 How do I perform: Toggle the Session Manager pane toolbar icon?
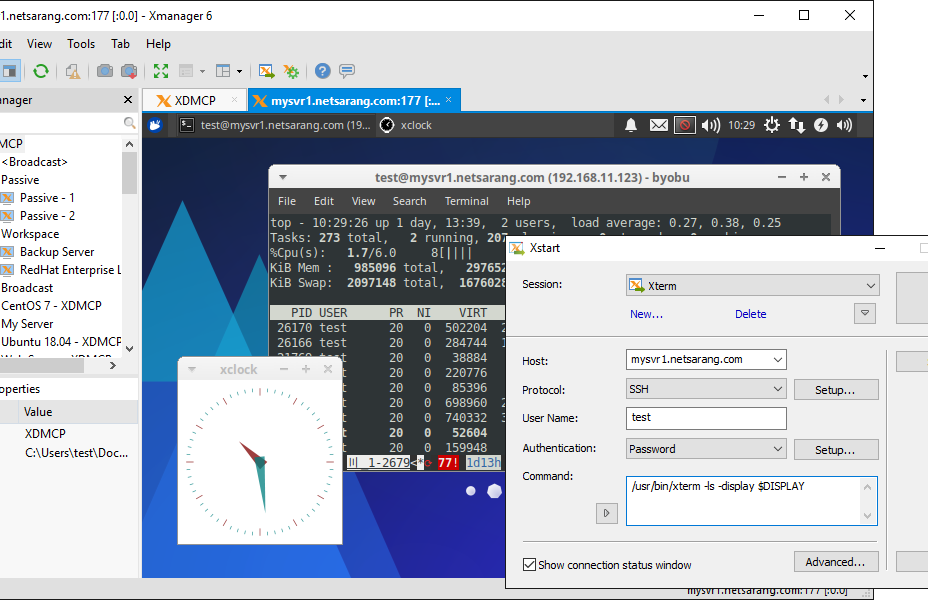(x=10, y=71)
